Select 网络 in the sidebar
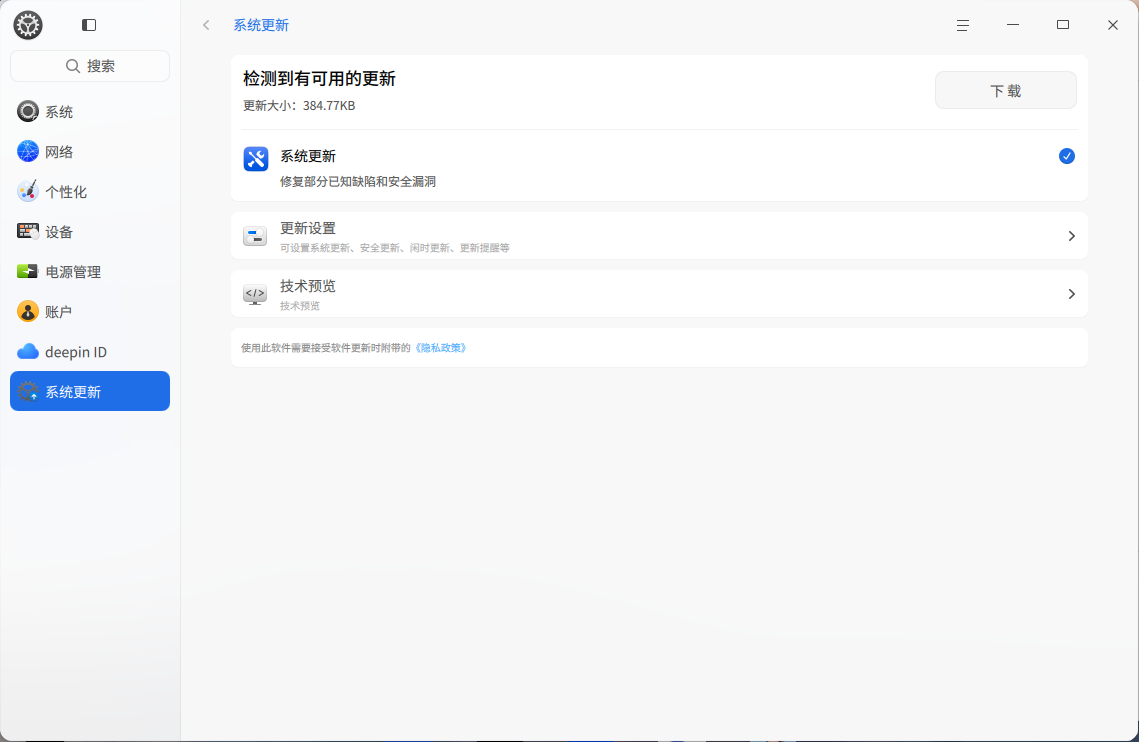 59,152
